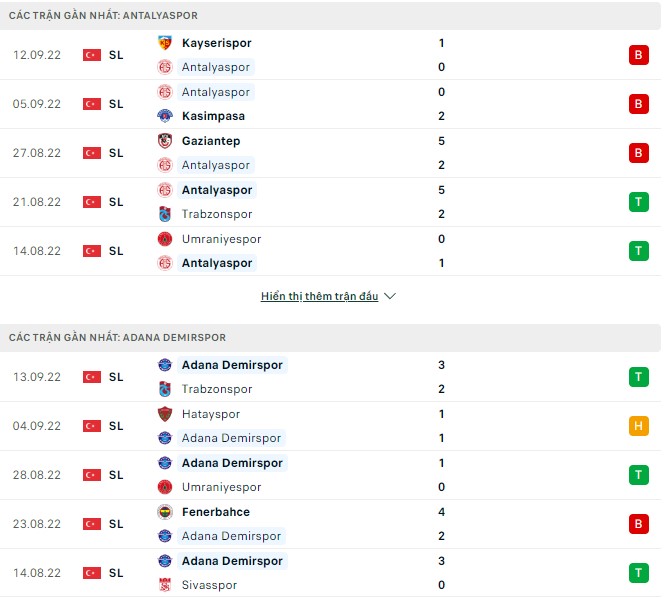Click the Kayserispor team logo
This screenshot has height=598, width=667.
click(165, 43)
